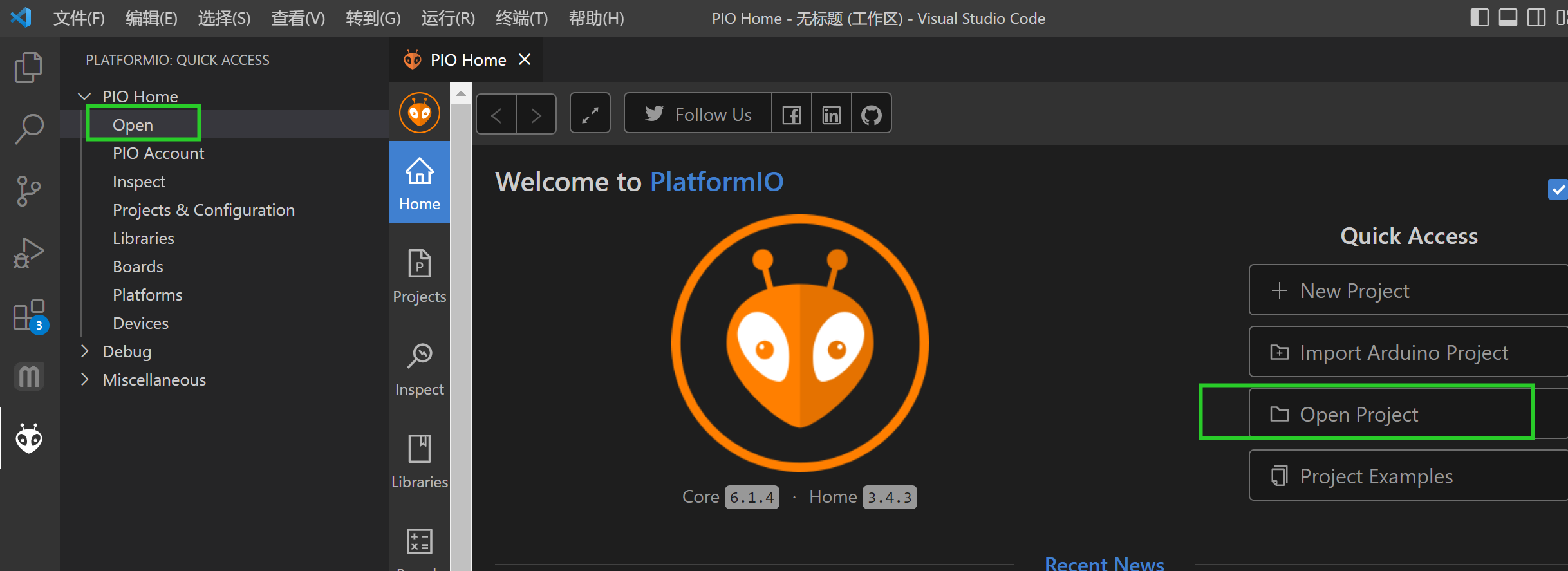Screen dimensions: 1568x571
Task: Open the Extensions view with badge
Action: click(28, 315)
